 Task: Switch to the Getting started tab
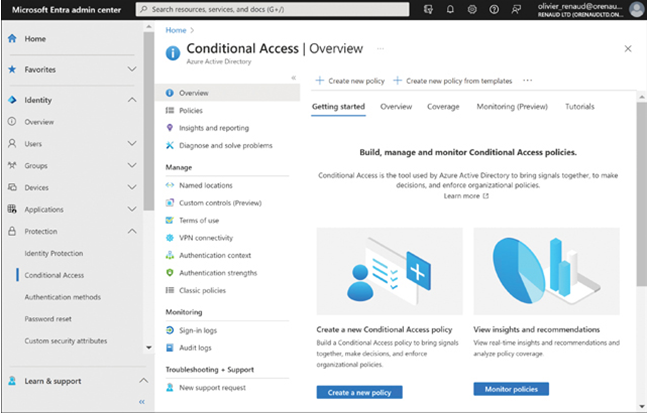(338, 107)
